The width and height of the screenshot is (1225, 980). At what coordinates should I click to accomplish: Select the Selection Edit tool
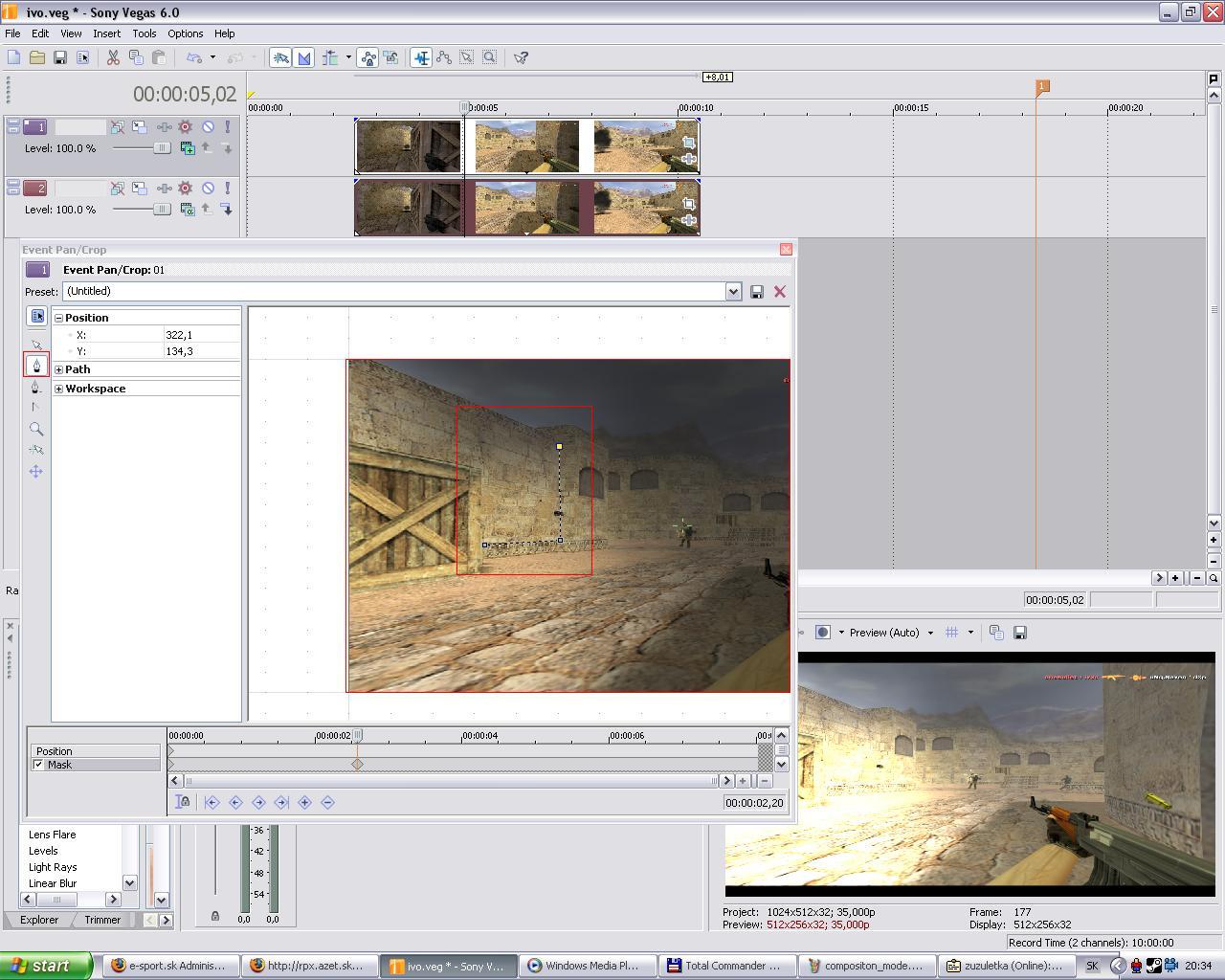[467, 57]
